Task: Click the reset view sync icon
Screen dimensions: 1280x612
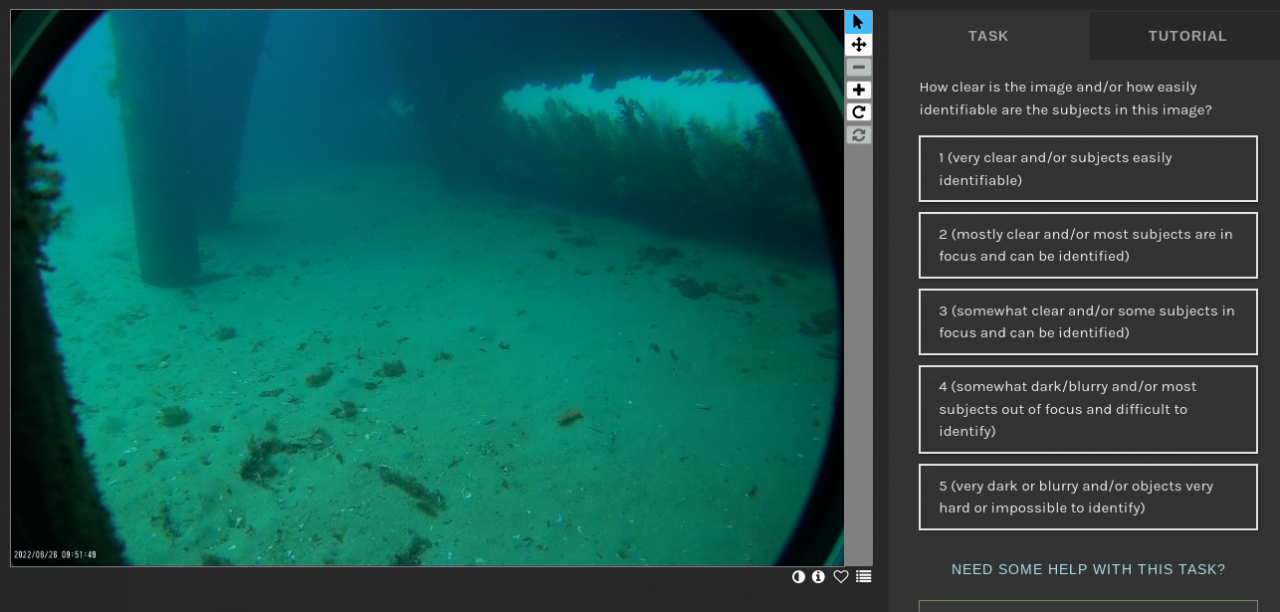Action: click(858, 134)
